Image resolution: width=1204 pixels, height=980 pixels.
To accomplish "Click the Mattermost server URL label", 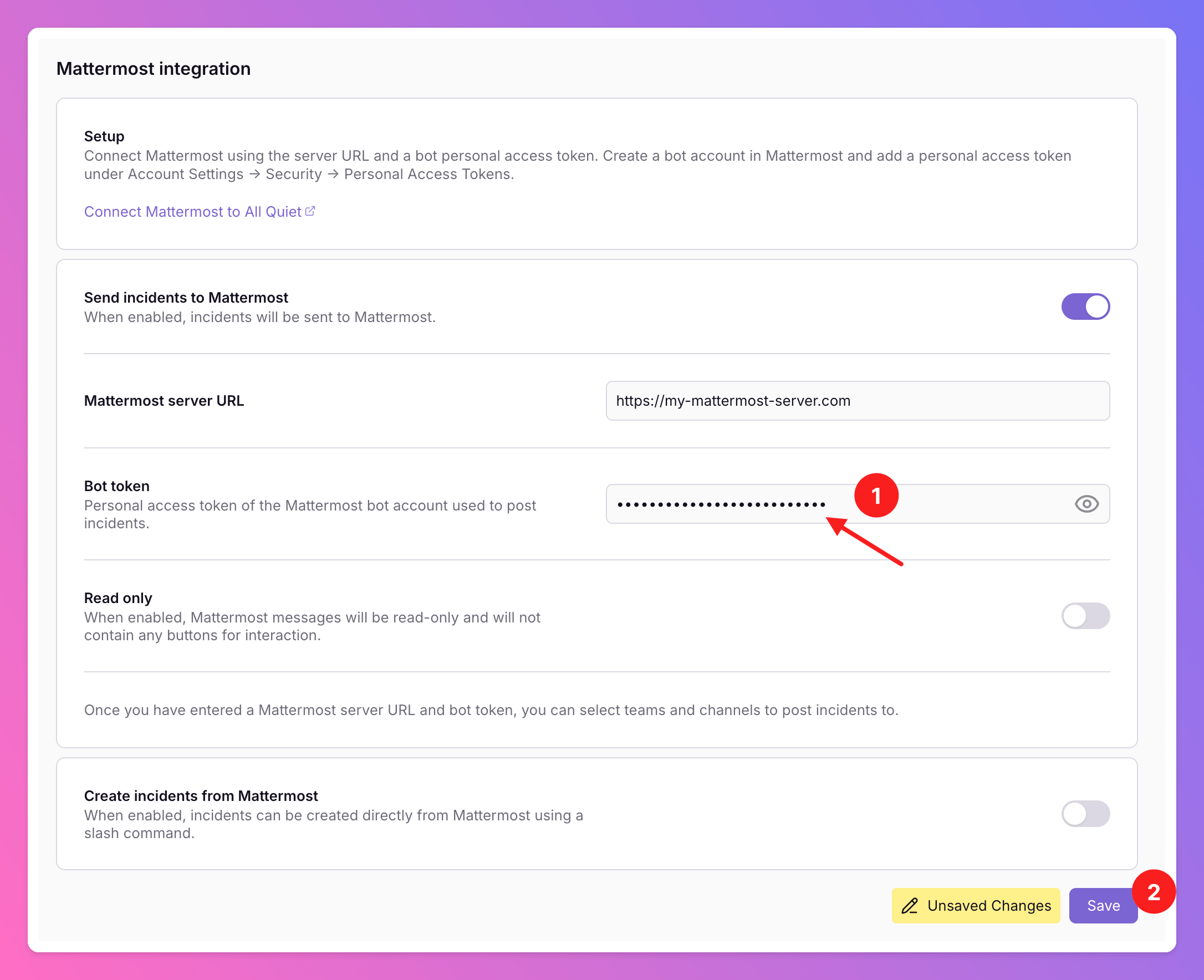I will coord(164,401).
